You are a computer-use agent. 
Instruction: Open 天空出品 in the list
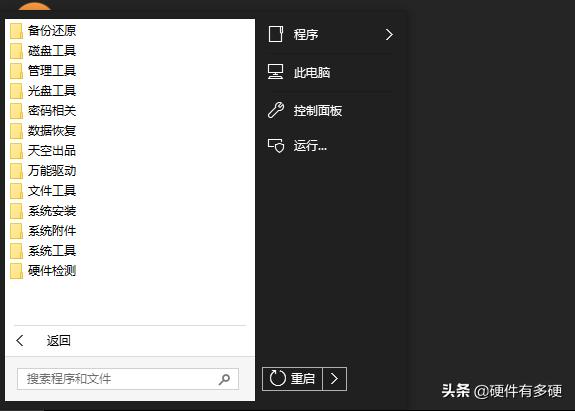[52, 151]
